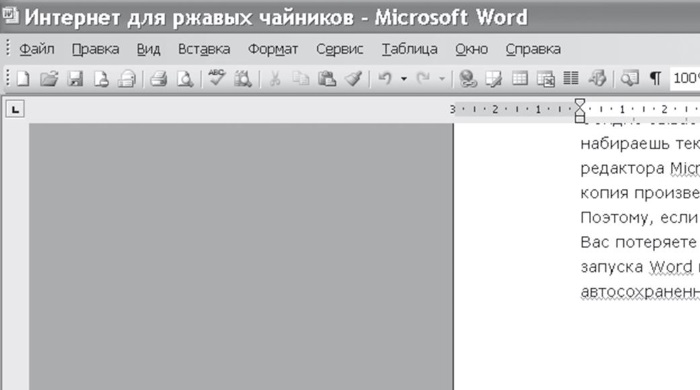Open the Вид menu
The width and height of the screenshot is (700, 390).
click(148, 49)
